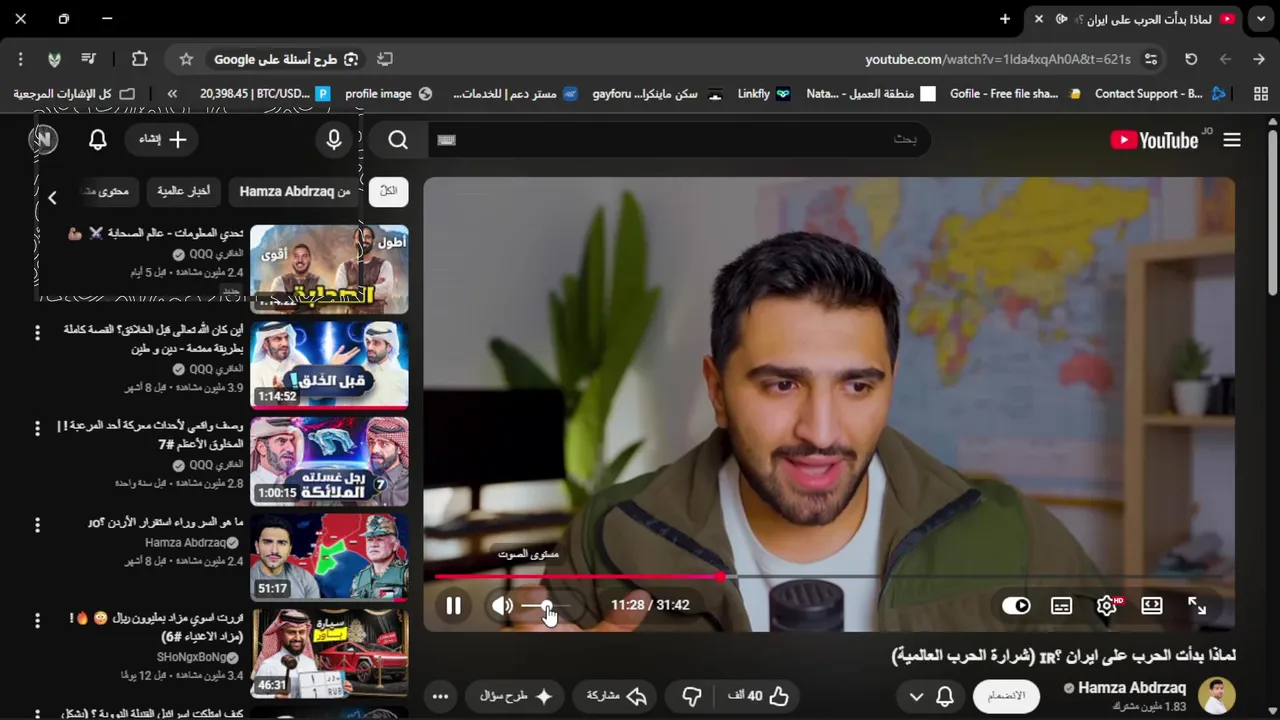Open the YouTube notifications bell in header
This screenshot has width=1280, height=720.
click(97, 140)
